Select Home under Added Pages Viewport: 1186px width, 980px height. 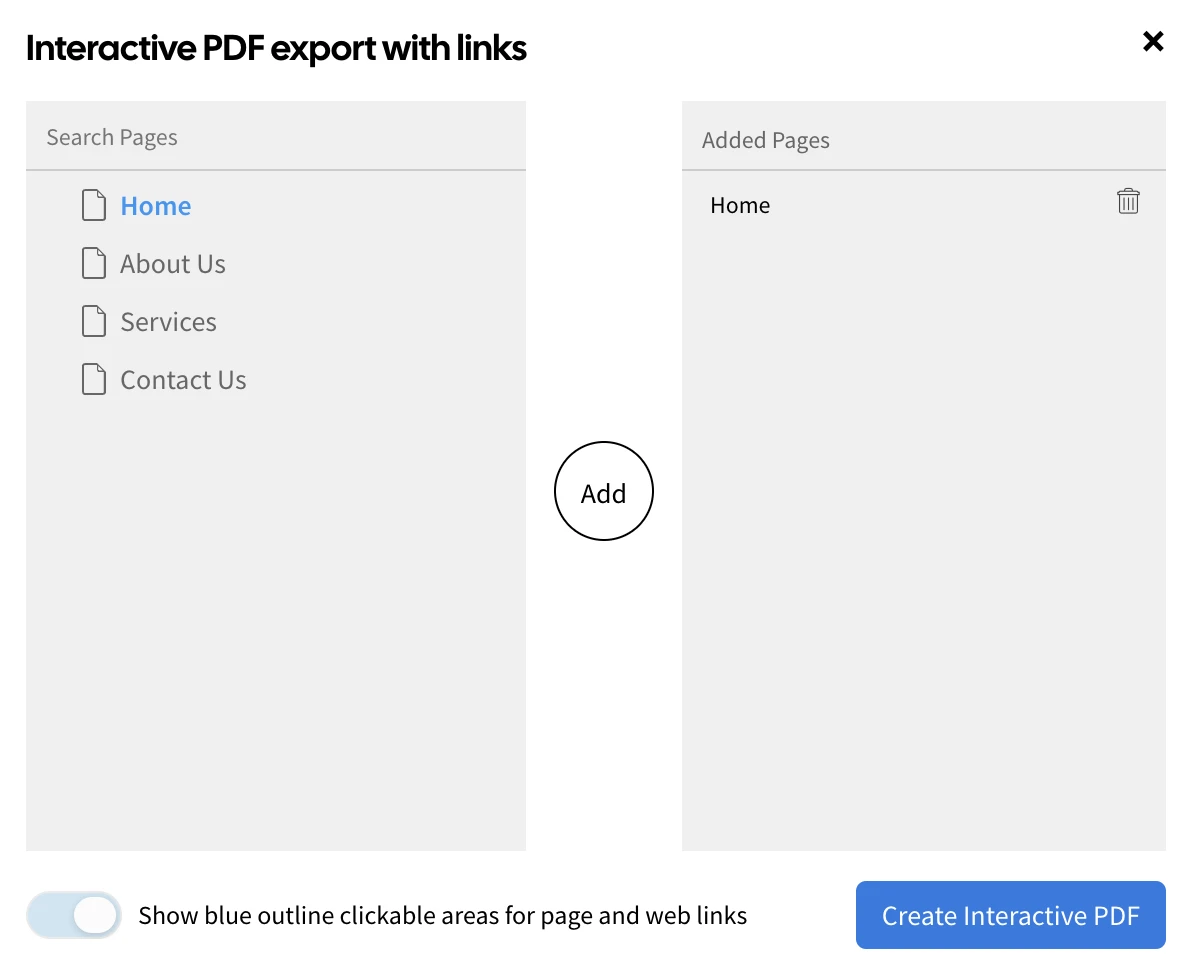point(740,205)
